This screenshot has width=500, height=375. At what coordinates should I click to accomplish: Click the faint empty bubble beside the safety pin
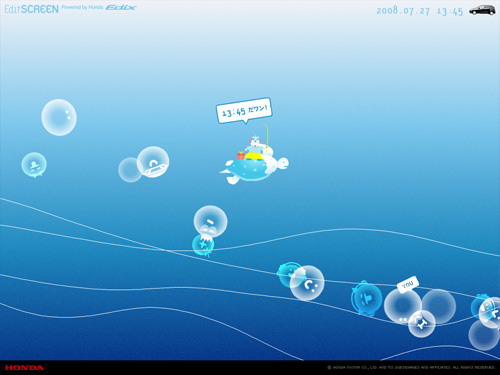[x=130, y=170]
